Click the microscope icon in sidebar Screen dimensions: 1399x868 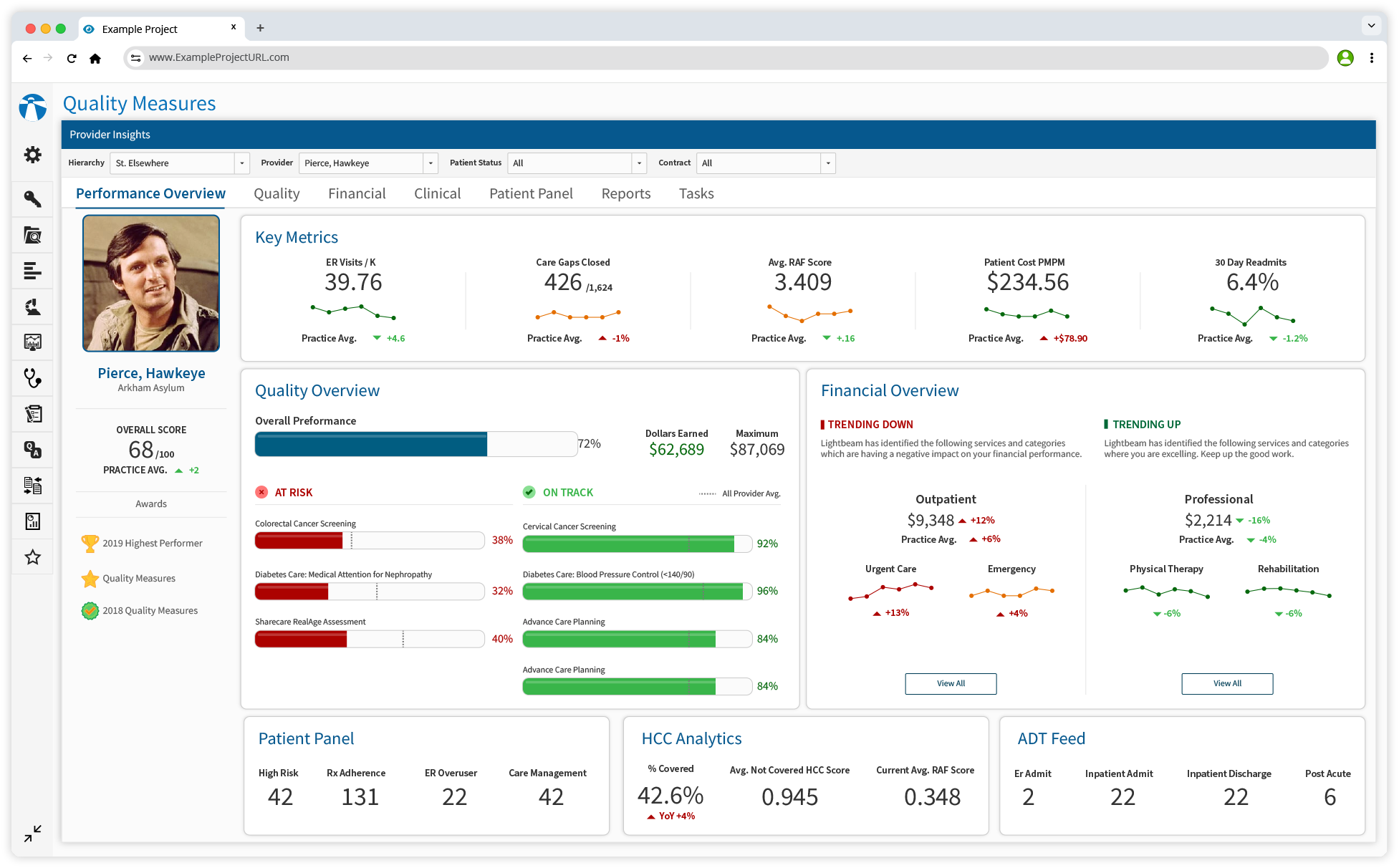[32, 307]
